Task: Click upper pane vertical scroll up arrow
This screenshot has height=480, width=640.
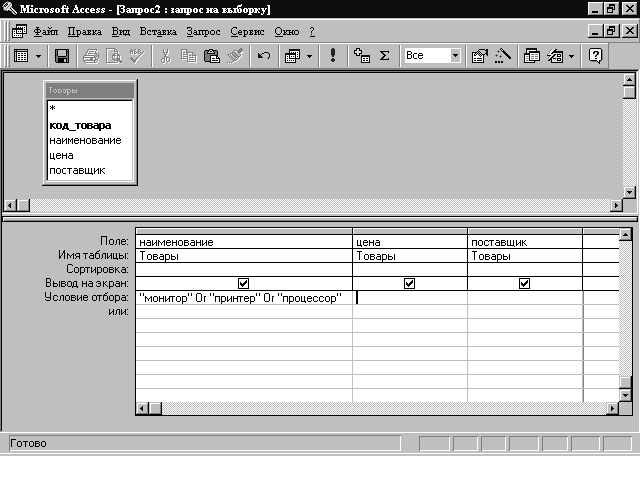Action: tap(629, 79)
